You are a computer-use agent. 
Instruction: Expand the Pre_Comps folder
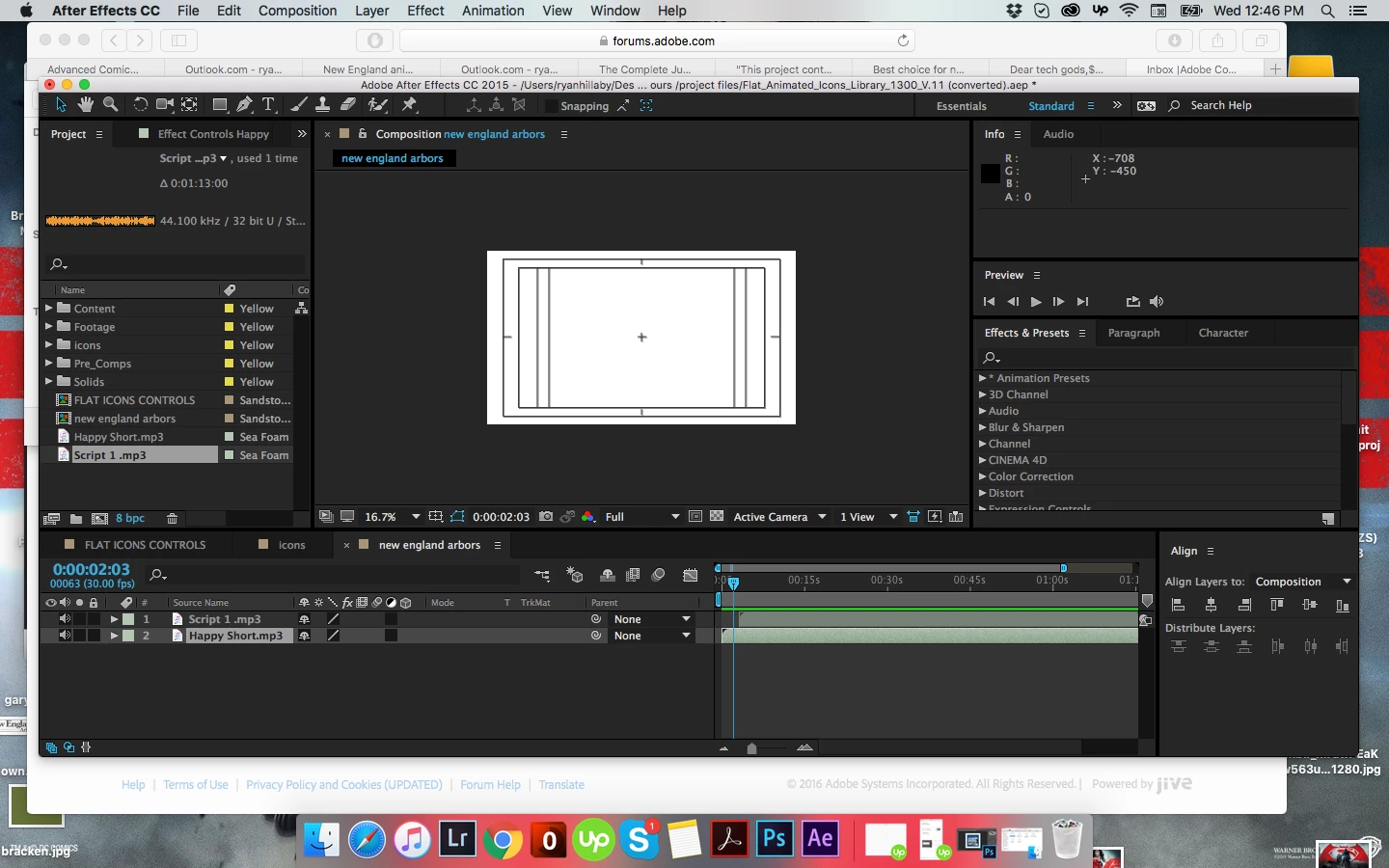pyautogui.click(x=49, y=364)
